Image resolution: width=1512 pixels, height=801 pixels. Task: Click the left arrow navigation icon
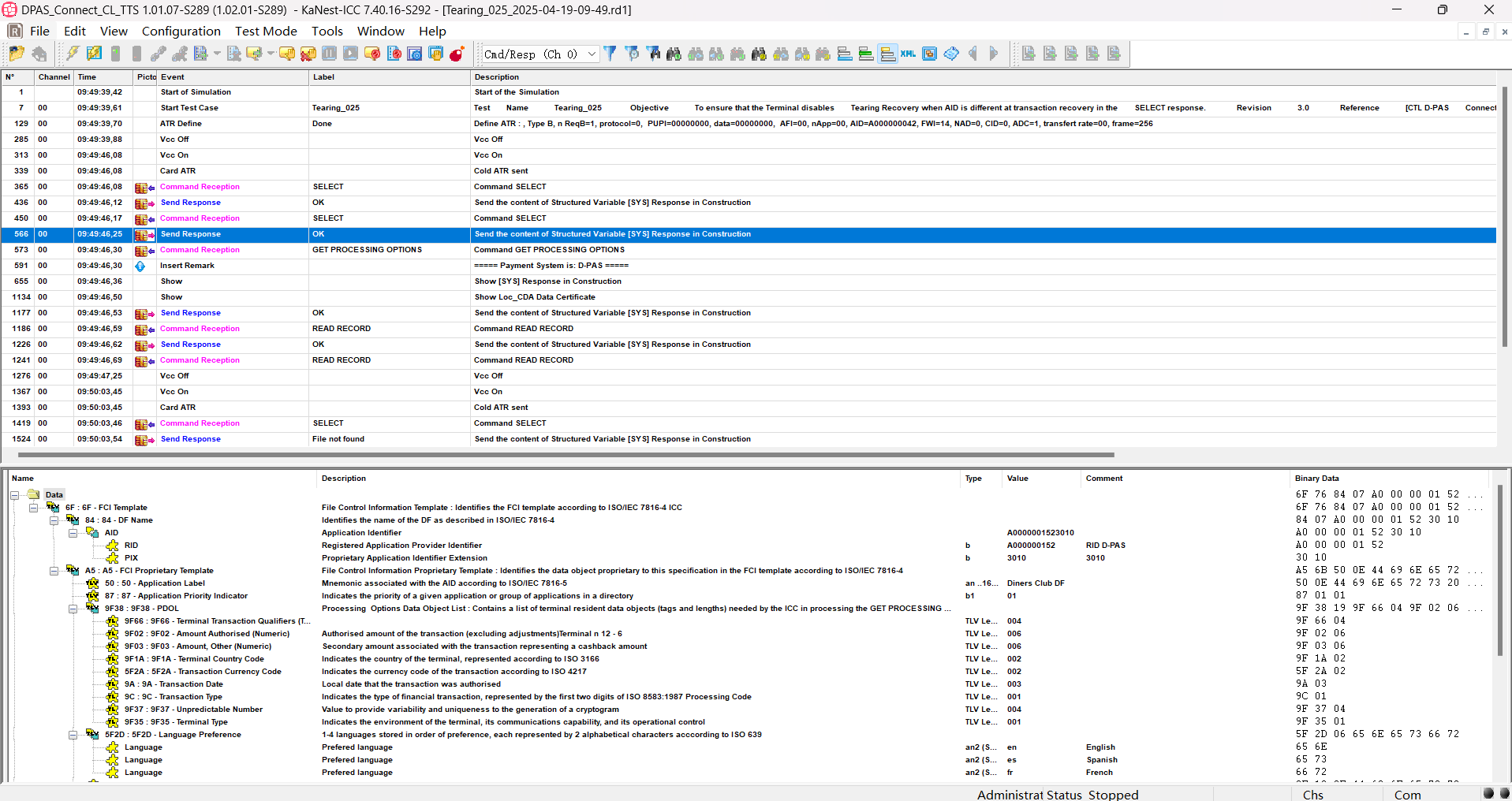tap(973, 54)
